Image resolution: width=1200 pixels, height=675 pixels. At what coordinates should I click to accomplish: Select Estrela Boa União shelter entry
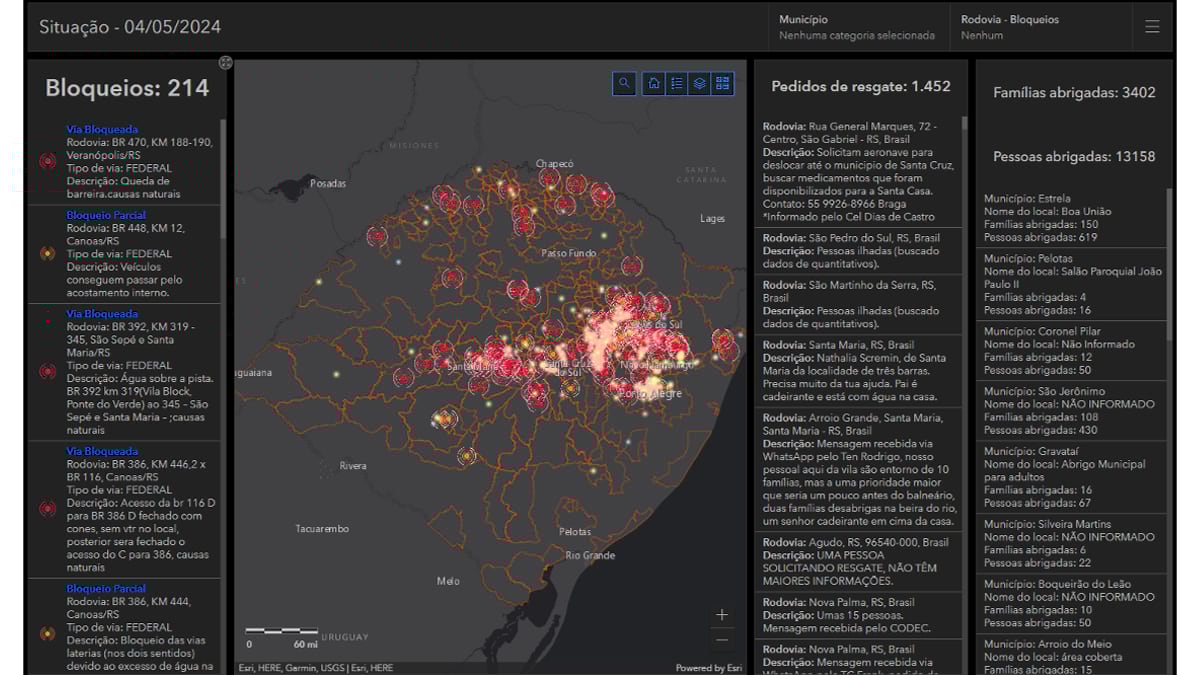(1070, 217)
